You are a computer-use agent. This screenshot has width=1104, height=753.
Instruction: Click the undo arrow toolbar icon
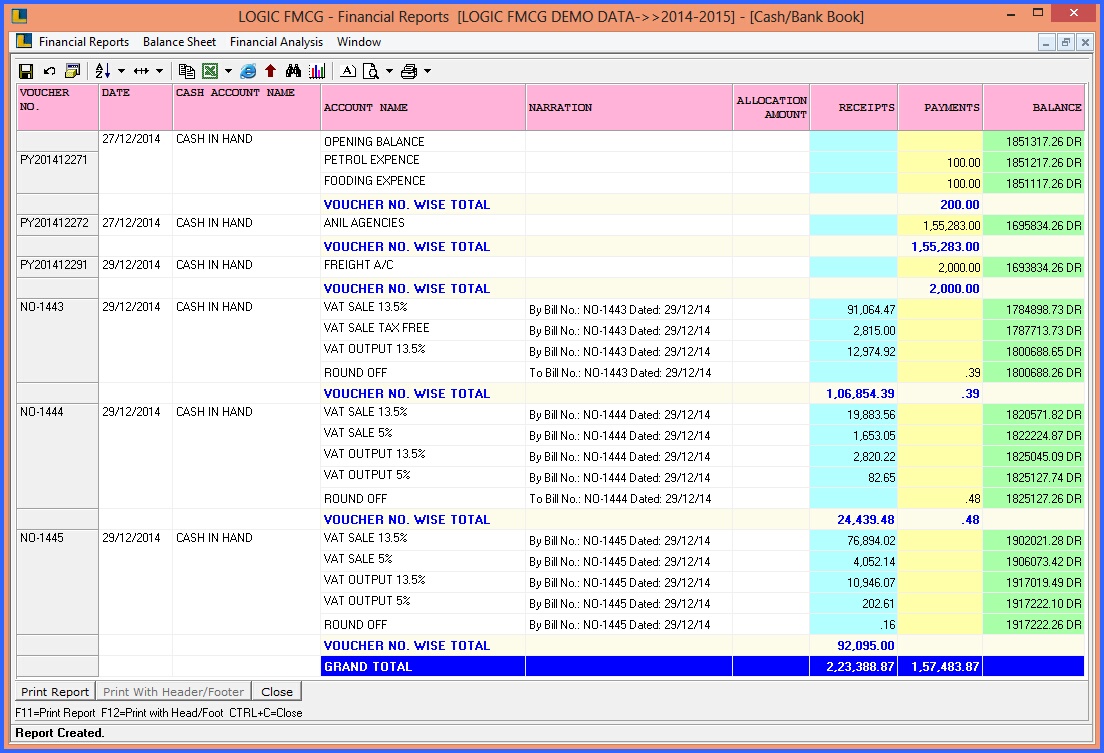coord(49,71)
